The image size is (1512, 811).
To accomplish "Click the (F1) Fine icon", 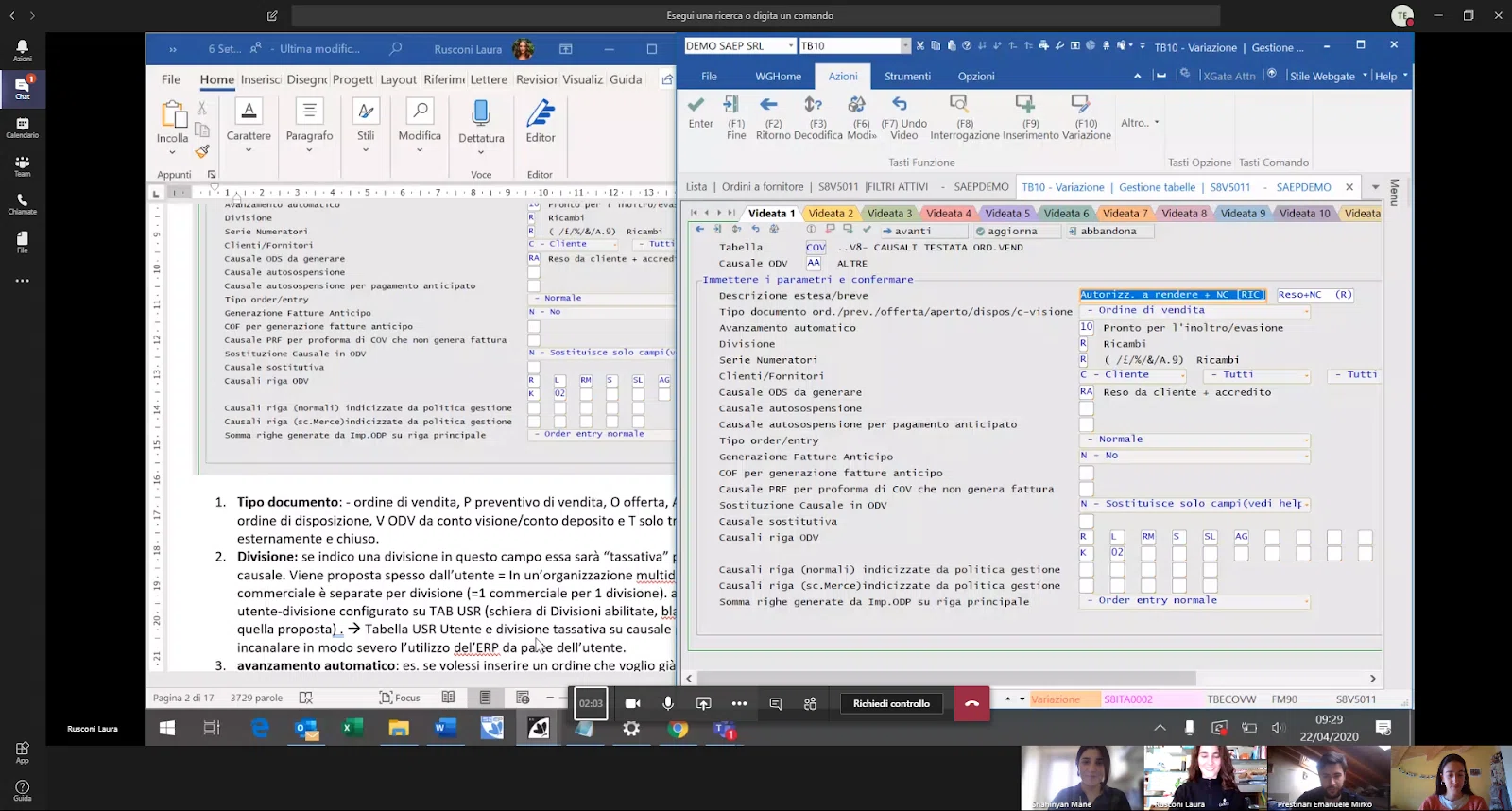I will click(730, 104).
